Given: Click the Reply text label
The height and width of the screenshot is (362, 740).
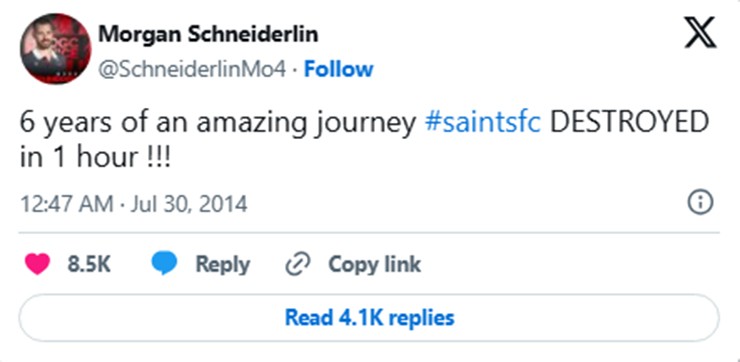Looking at the screenshot, I should point(223,264).
